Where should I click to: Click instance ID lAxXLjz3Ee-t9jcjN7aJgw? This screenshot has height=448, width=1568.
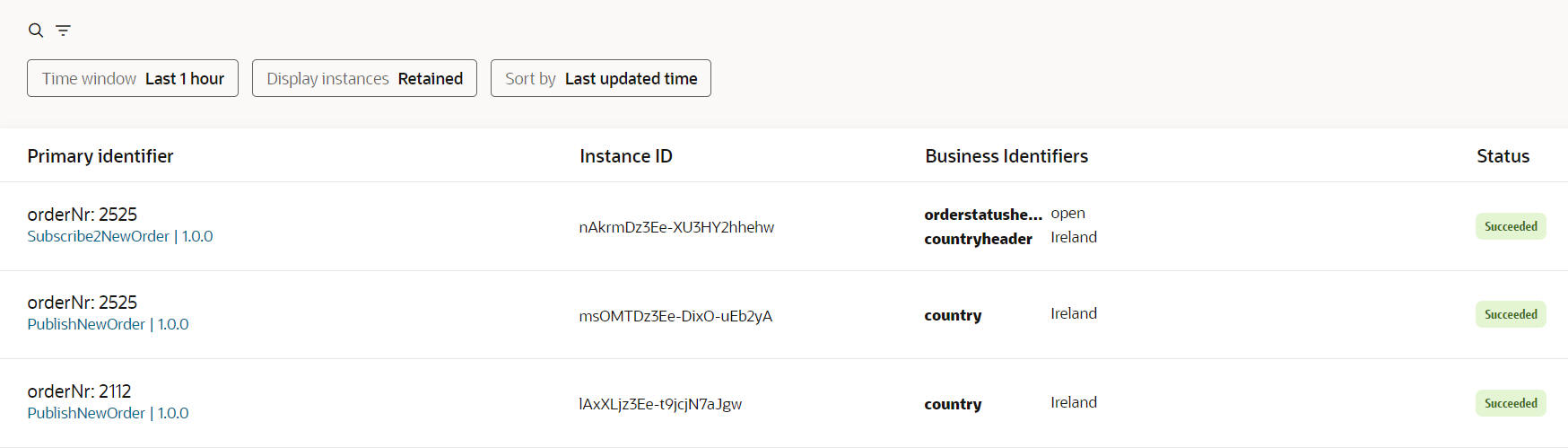click(x=660, y=404)
